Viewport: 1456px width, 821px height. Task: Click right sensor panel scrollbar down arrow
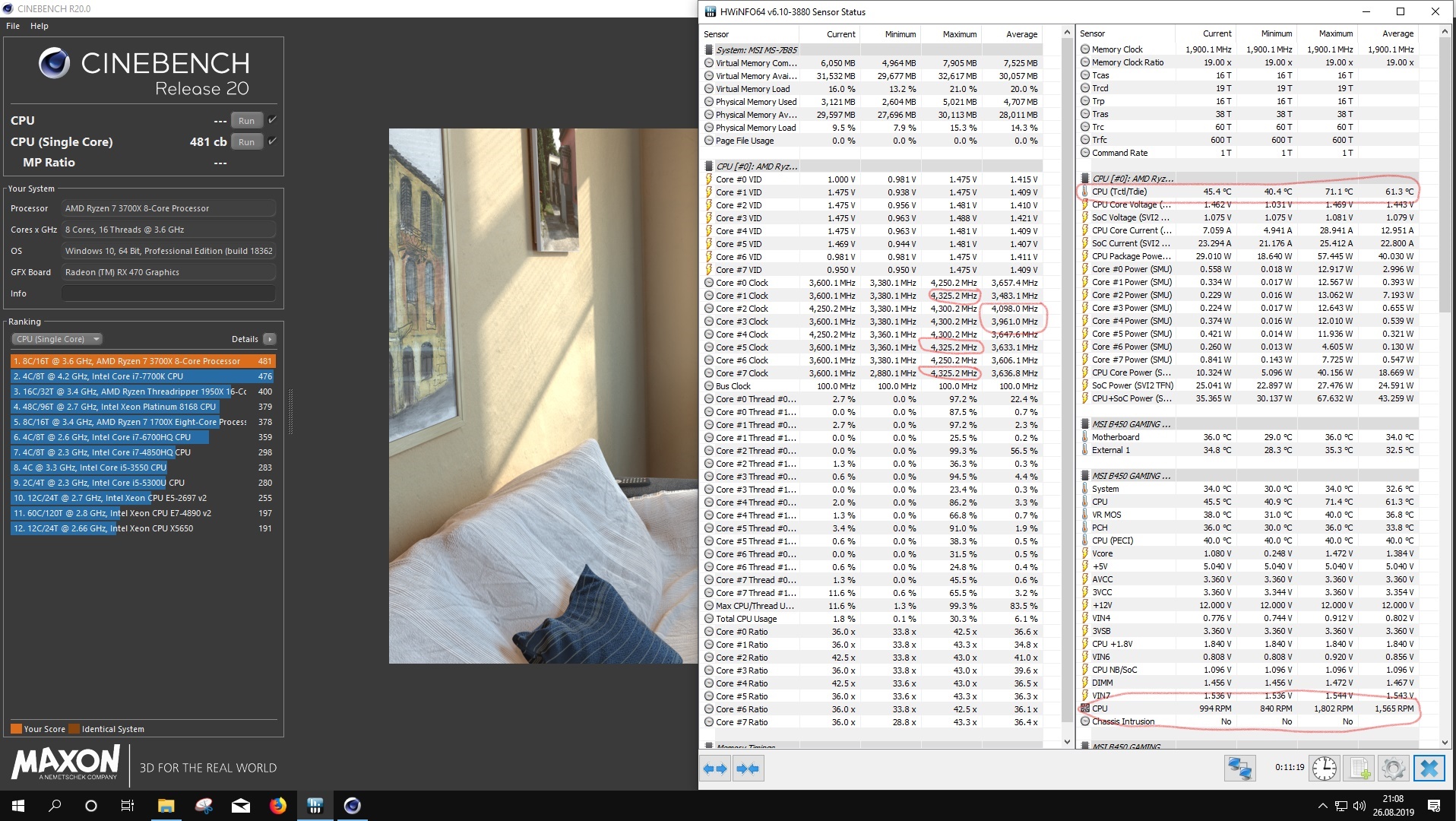(1445, 742)
